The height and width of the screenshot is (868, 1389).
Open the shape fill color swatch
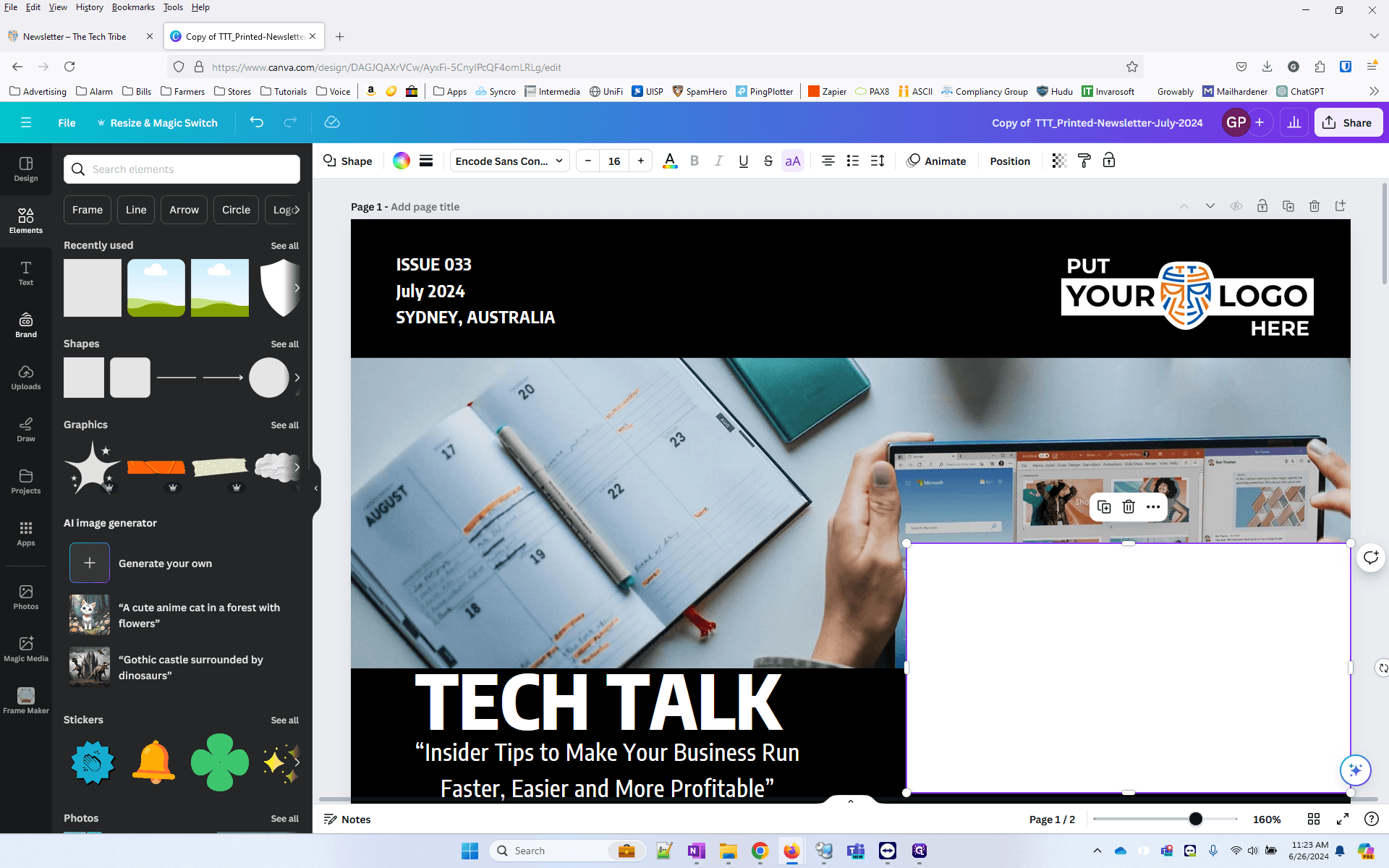tap(402, 161)
